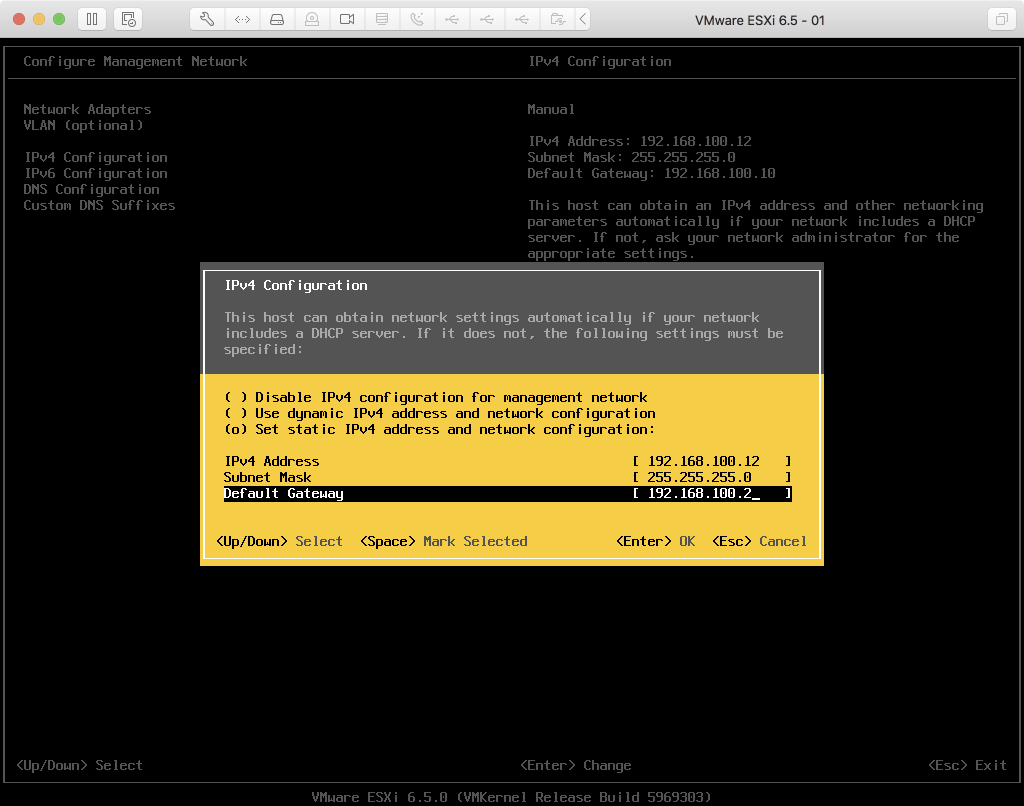Viewport: 1024px width, 806px height.
Task: Open Custom DNS Suffixes entry
Action: pyautogui.click(x=99, y=205)
